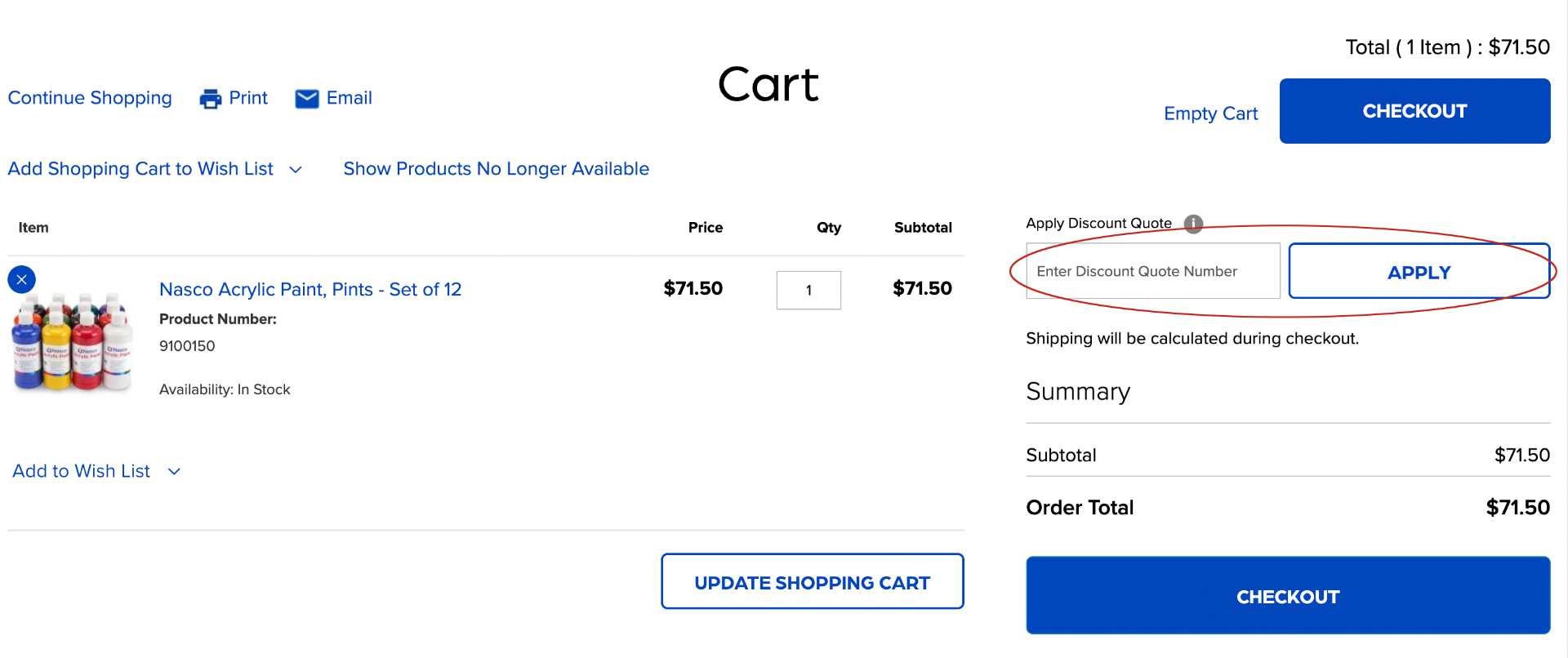The image size is (1568, 658).
Task: Click the quantity input box
Action: click(808, 291)
